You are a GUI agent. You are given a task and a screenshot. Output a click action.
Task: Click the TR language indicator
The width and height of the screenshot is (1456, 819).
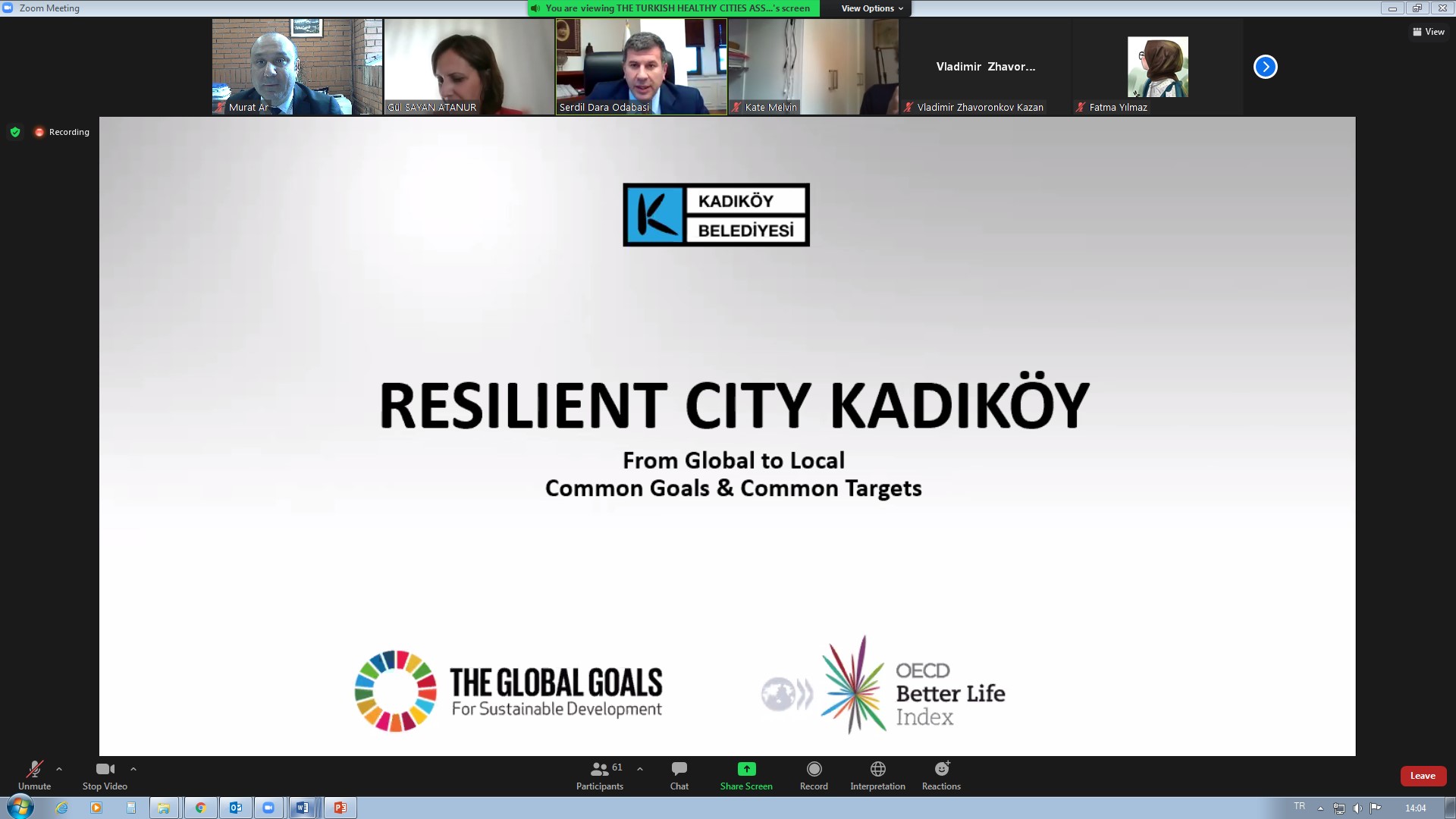pyautogui.click(x=1299, y=806)
